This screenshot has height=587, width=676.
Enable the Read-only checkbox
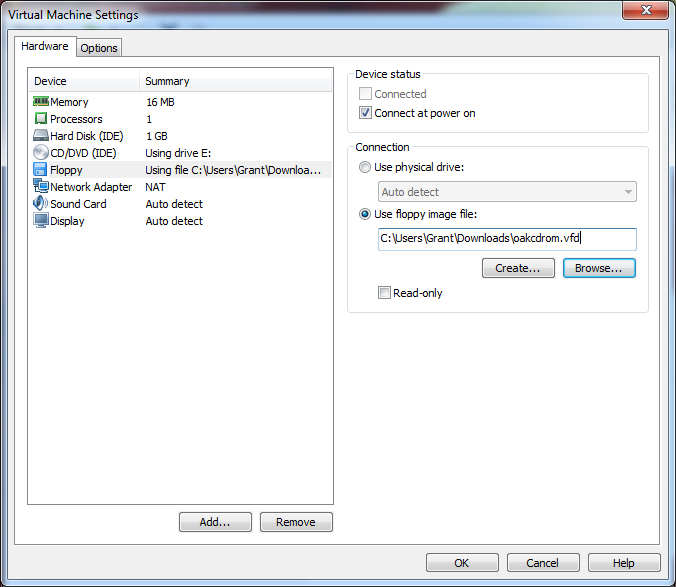tap(384, 293)
